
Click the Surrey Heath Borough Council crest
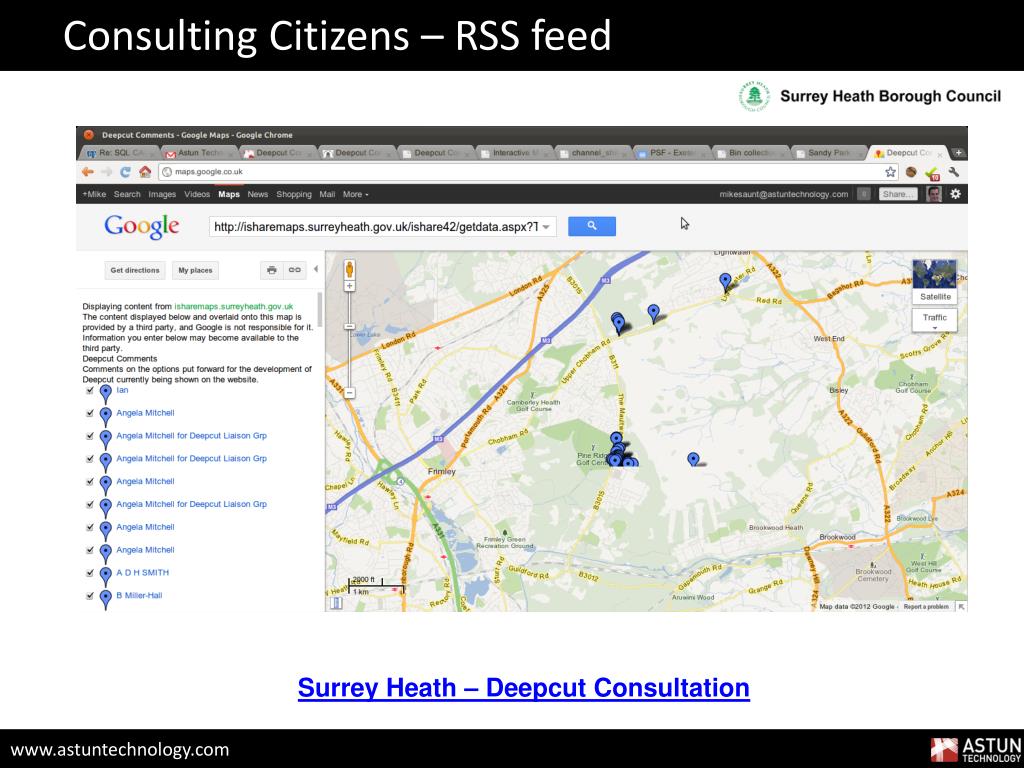[754, 97]
